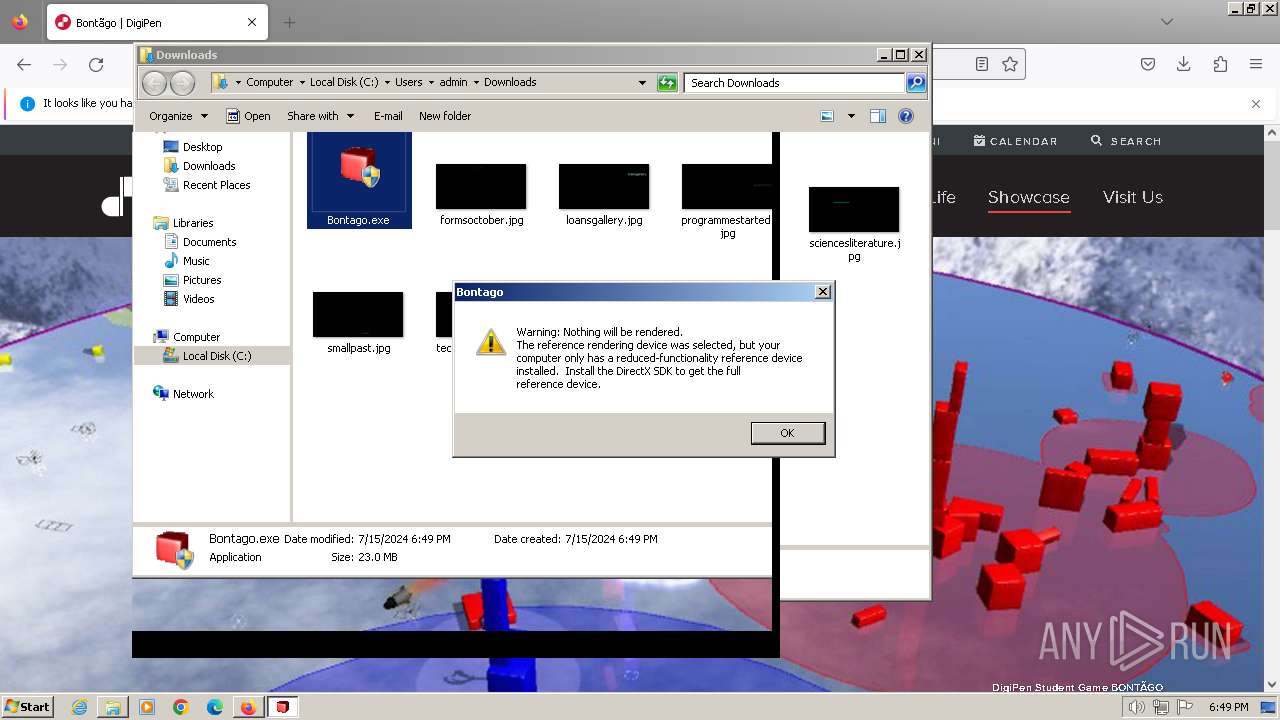Dismiss Firefox notification bar
Screen dimensions: 1280x720
pyautogui.click(x=1256, y=103)
